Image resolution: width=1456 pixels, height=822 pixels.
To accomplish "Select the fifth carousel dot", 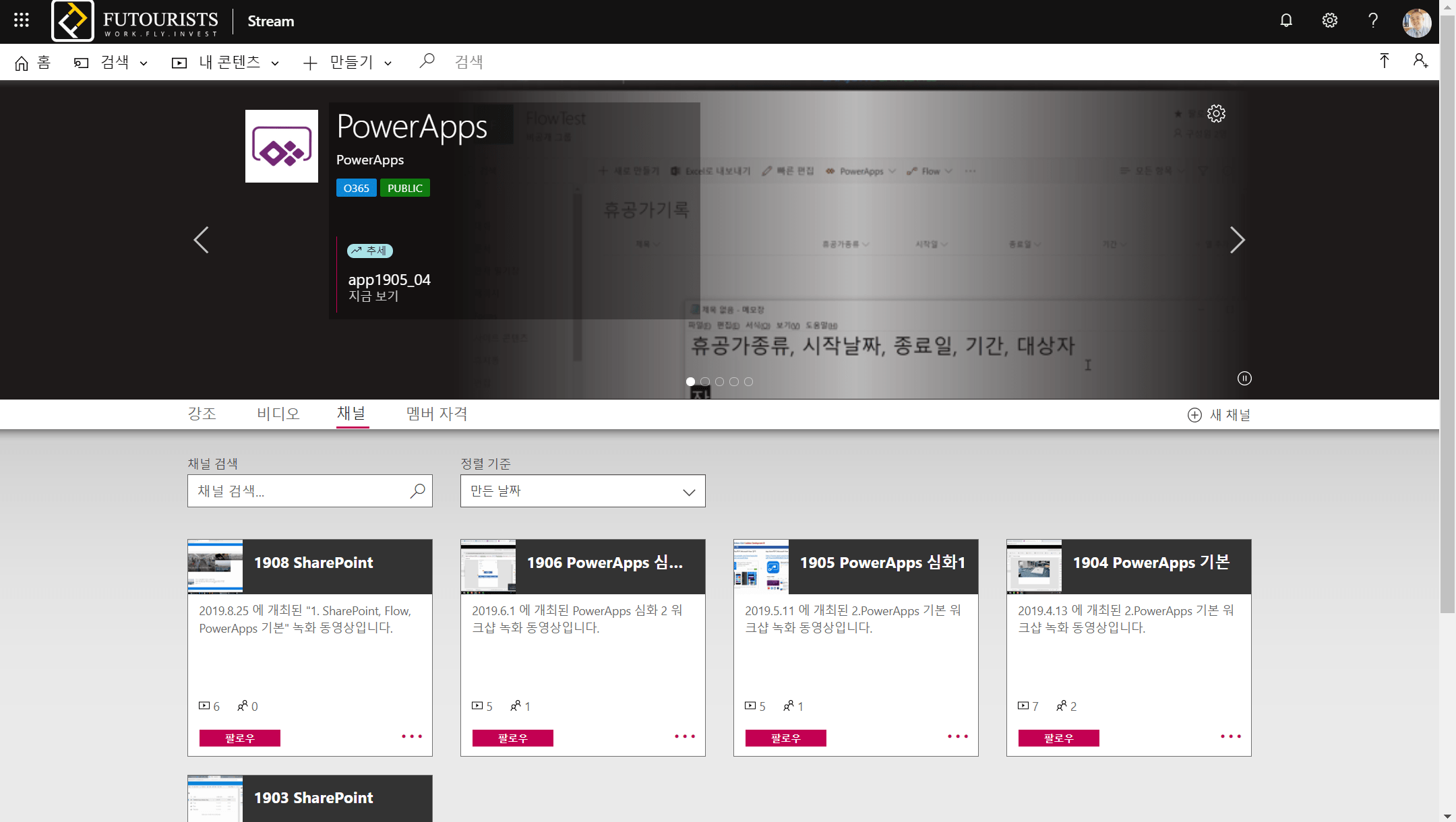I will click(749, 381).
